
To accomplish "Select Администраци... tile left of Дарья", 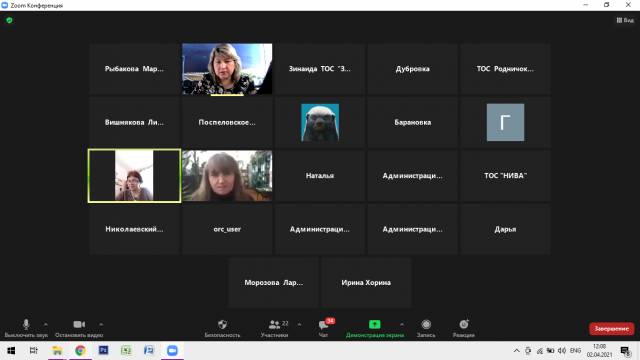I will pos(412,229).
